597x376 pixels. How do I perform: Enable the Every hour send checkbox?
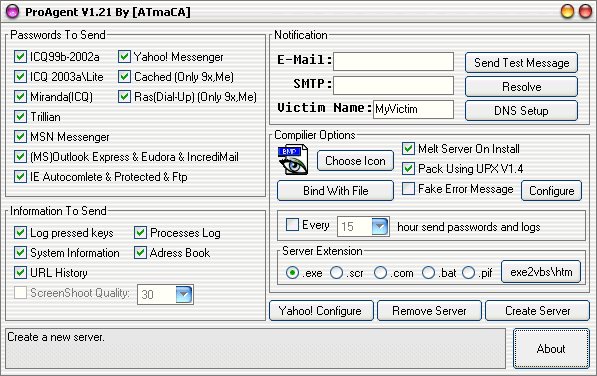(x=292, y=225)
